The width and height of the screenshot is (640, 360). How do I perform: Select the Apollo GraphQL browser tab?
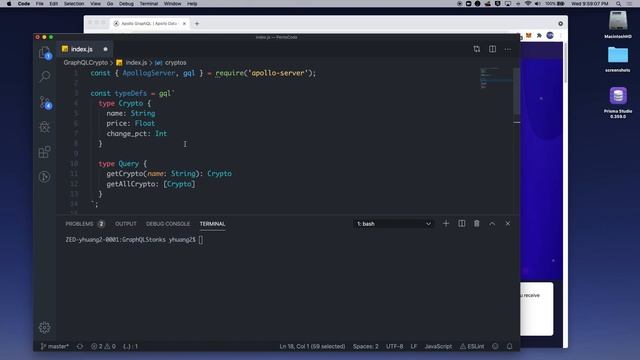(x=149, y=24)
